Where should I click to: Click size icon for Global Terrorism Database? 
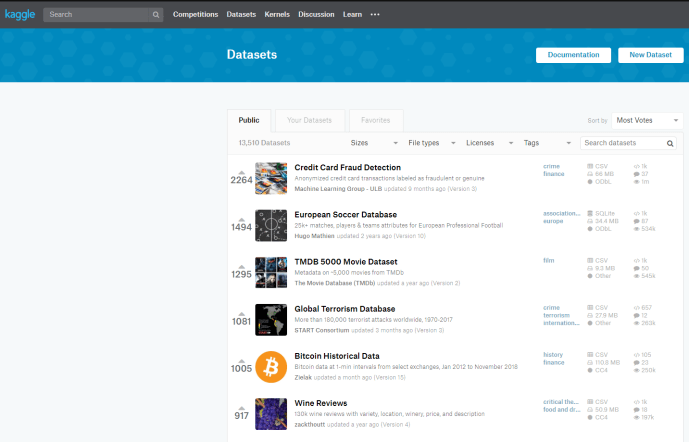coord(590,315)
